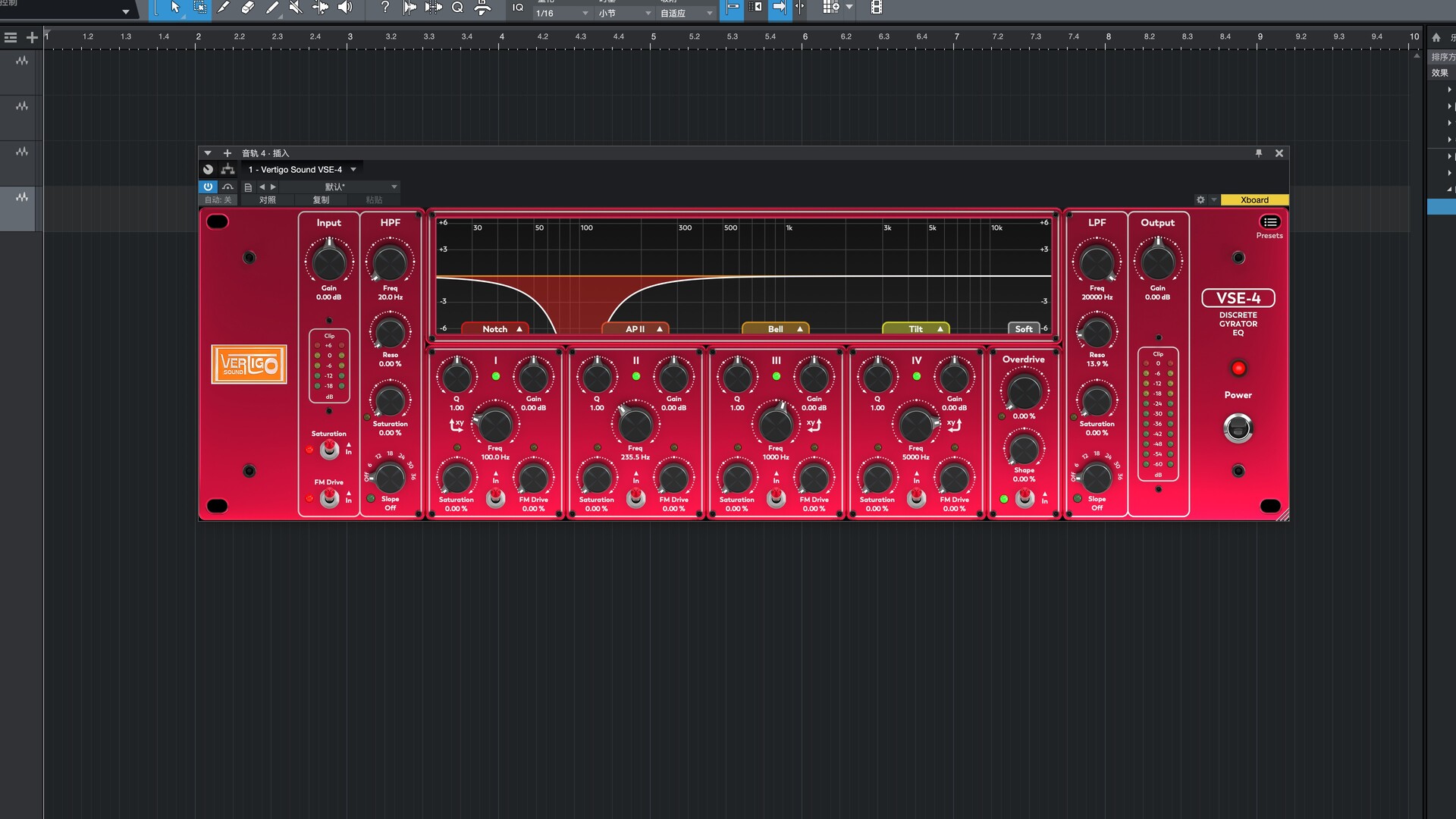Open the 自适应 snap dropdown

pyautogui.click(x=686, y=13)
